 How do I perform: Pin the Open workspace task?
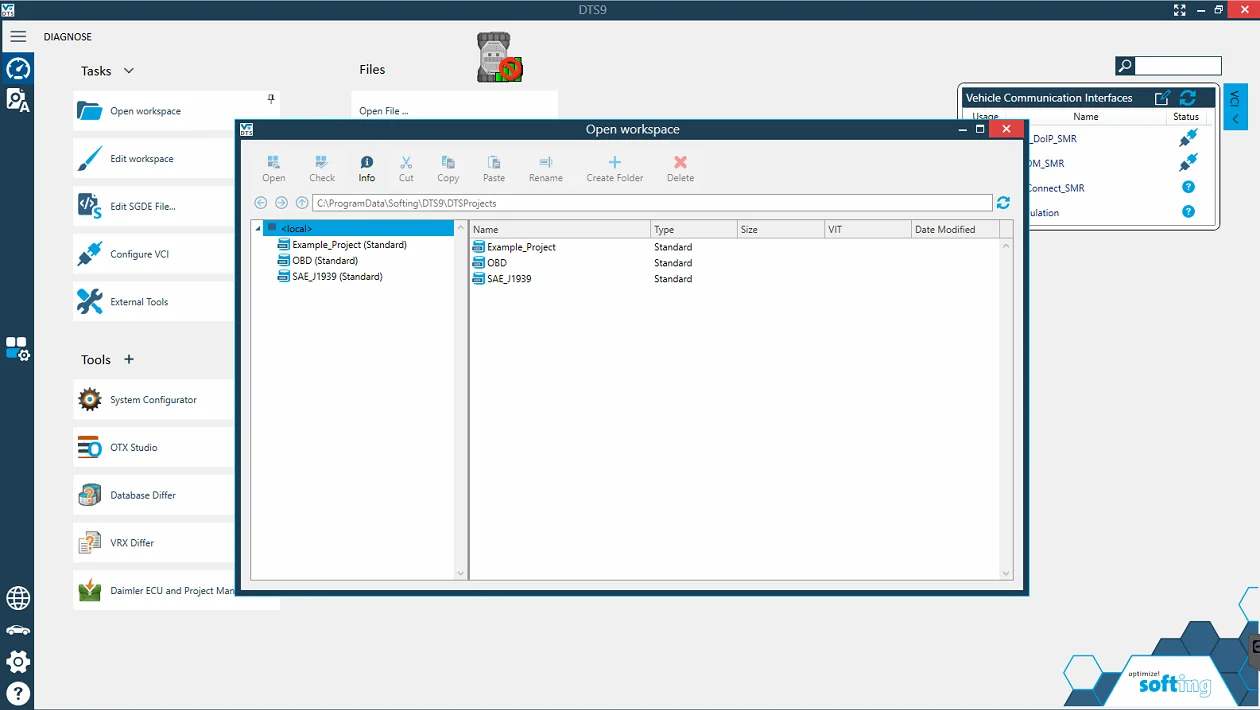[271, 98]
